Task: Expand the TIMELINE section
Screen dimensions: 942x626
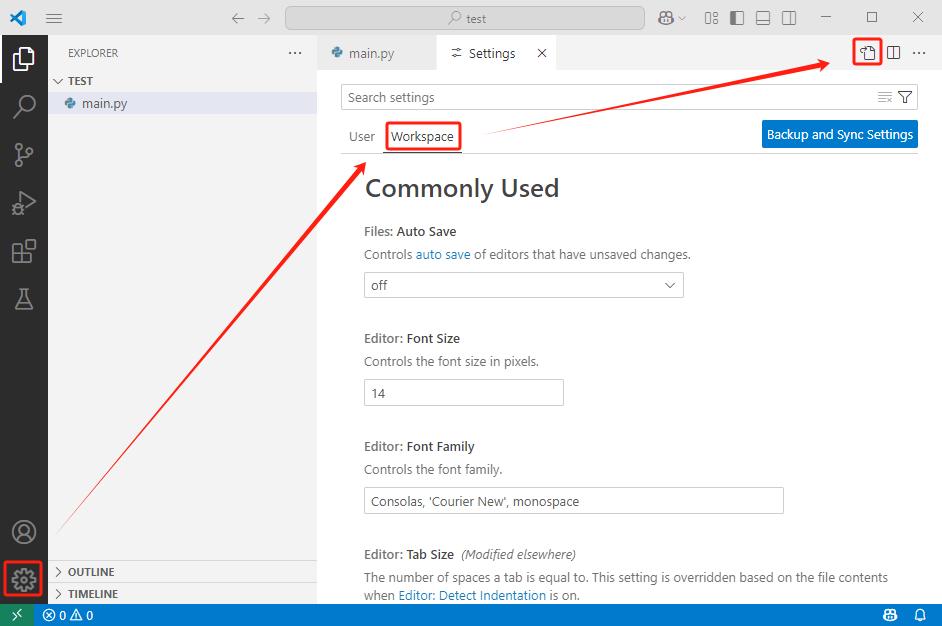Action: click(182, 594)
